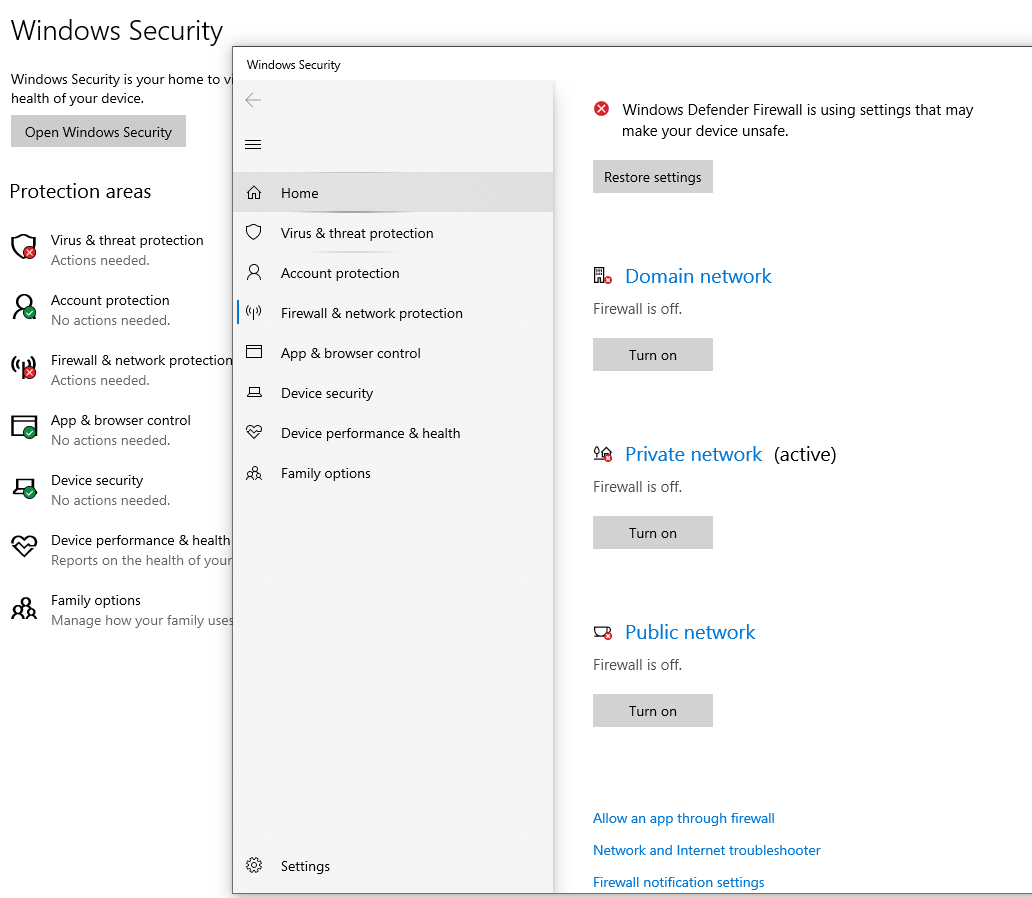Open Settings gear icon at sidebar bottom
The height and width of the screenshot is (898, 1032).
click(x=254, y=866)
